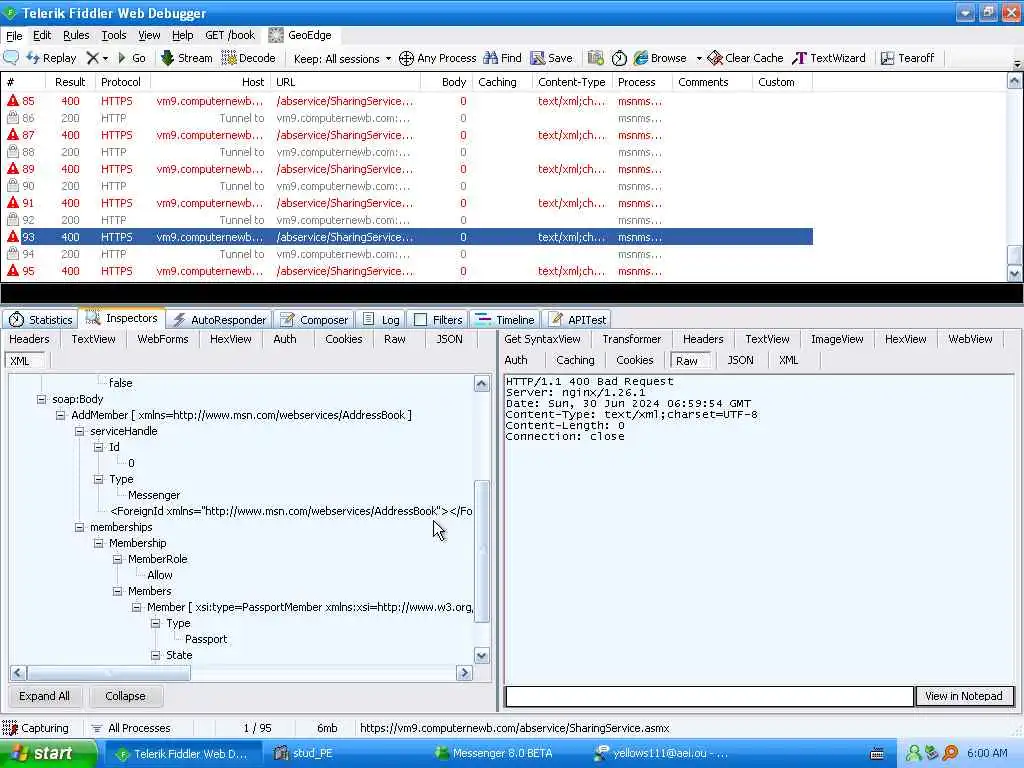The image size is (1024, 768).
Task: Collapse the soap:Body tree node
Action: coord(41,399)
